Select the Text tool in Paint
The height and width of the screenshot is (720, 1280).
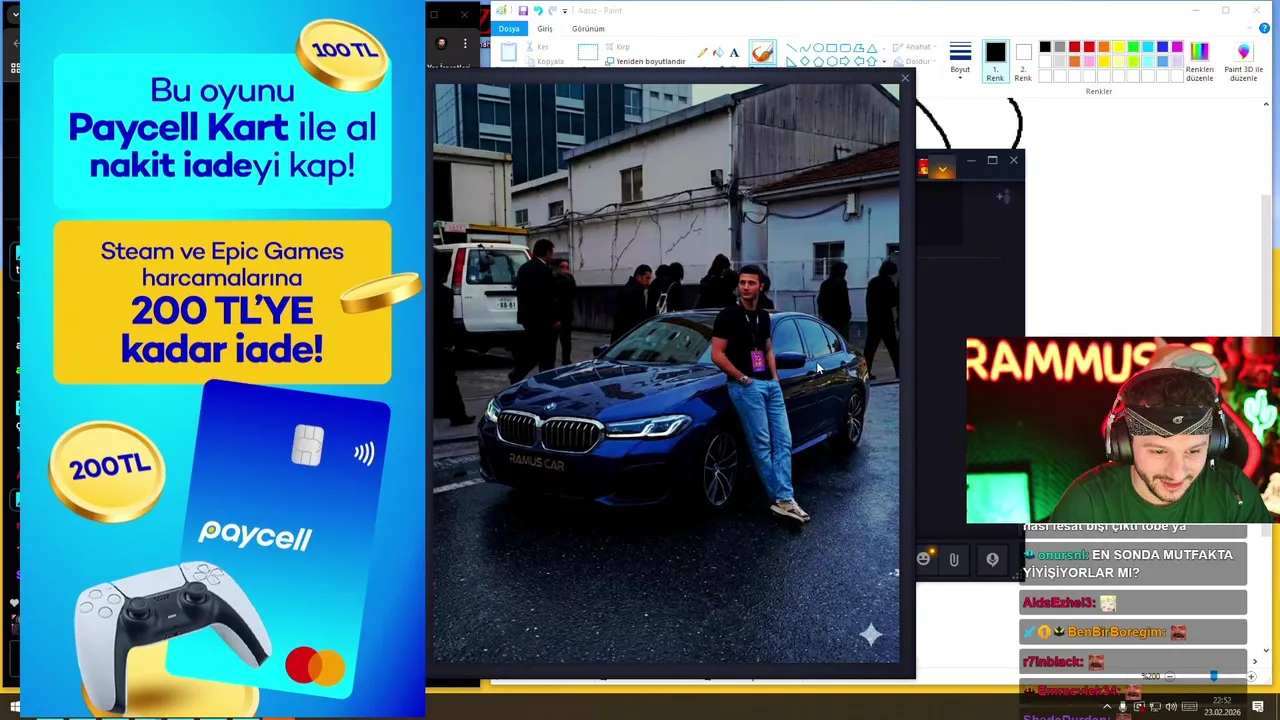[734, 52]
